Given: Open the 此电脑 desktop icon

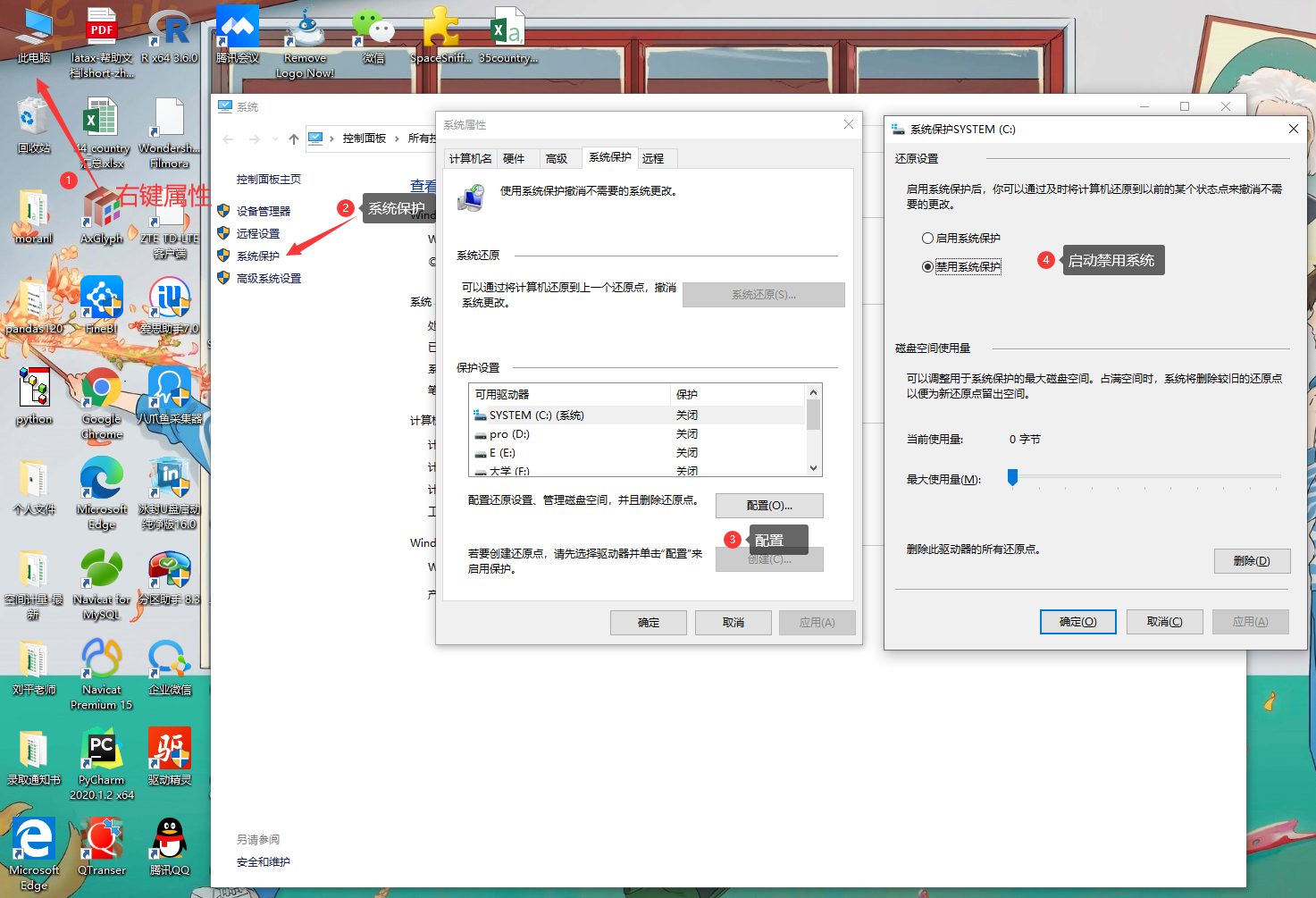Looking at the screenshot, I should [x=34, y=34].
